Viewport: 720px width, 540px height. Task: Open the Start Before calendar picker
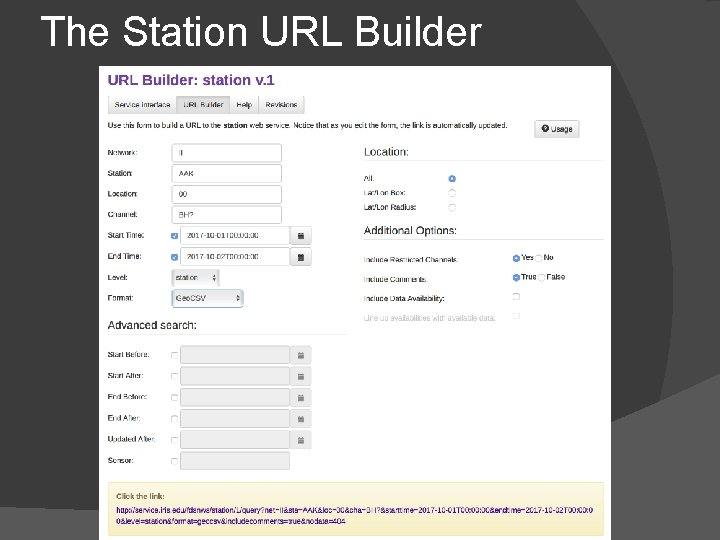301,355
